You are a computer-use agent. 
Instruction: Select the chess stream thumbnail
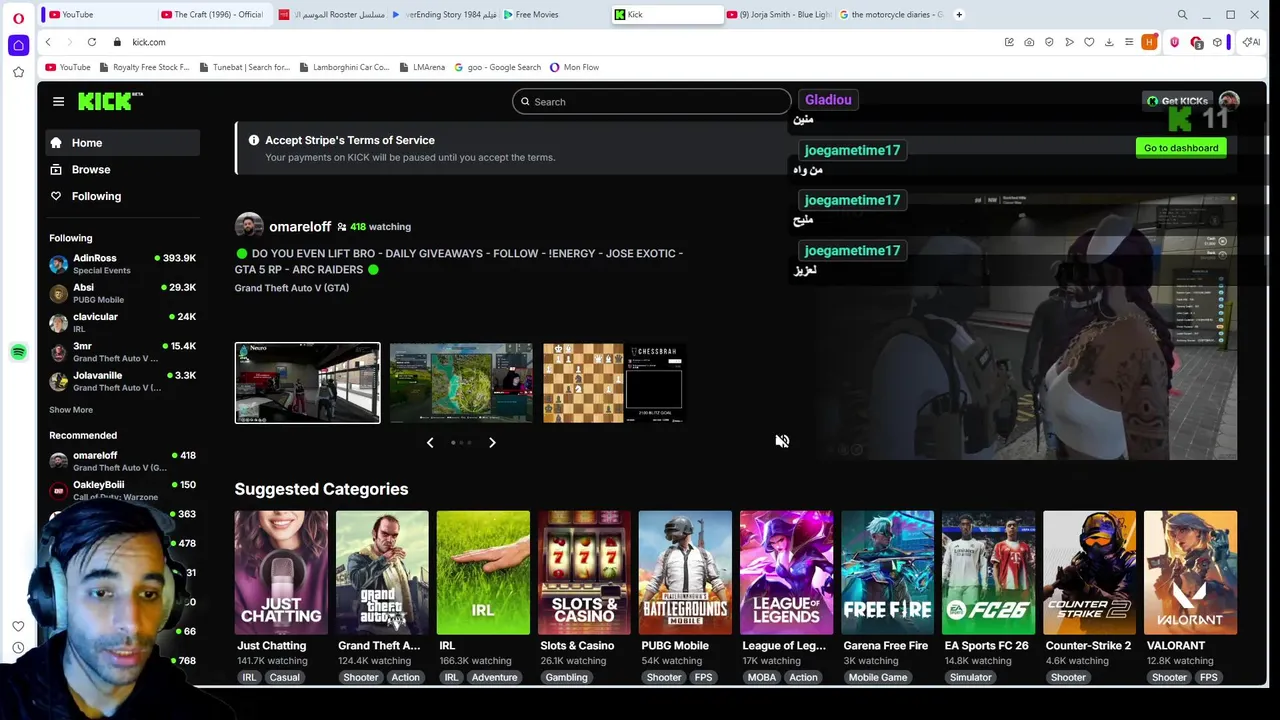[x=614, y=383]
